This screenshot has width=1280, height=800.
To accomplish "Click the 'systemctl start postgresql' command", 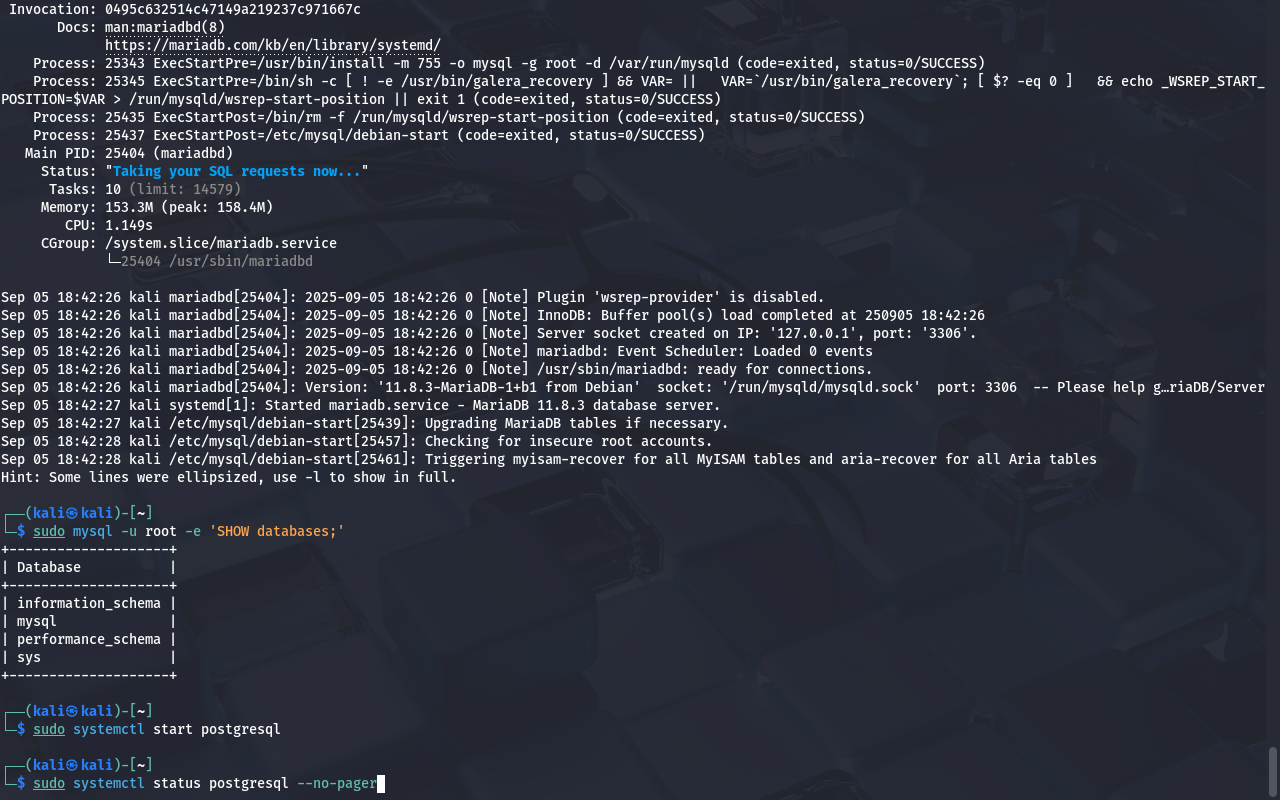I will pyautogui.click(x=177, y=729).
